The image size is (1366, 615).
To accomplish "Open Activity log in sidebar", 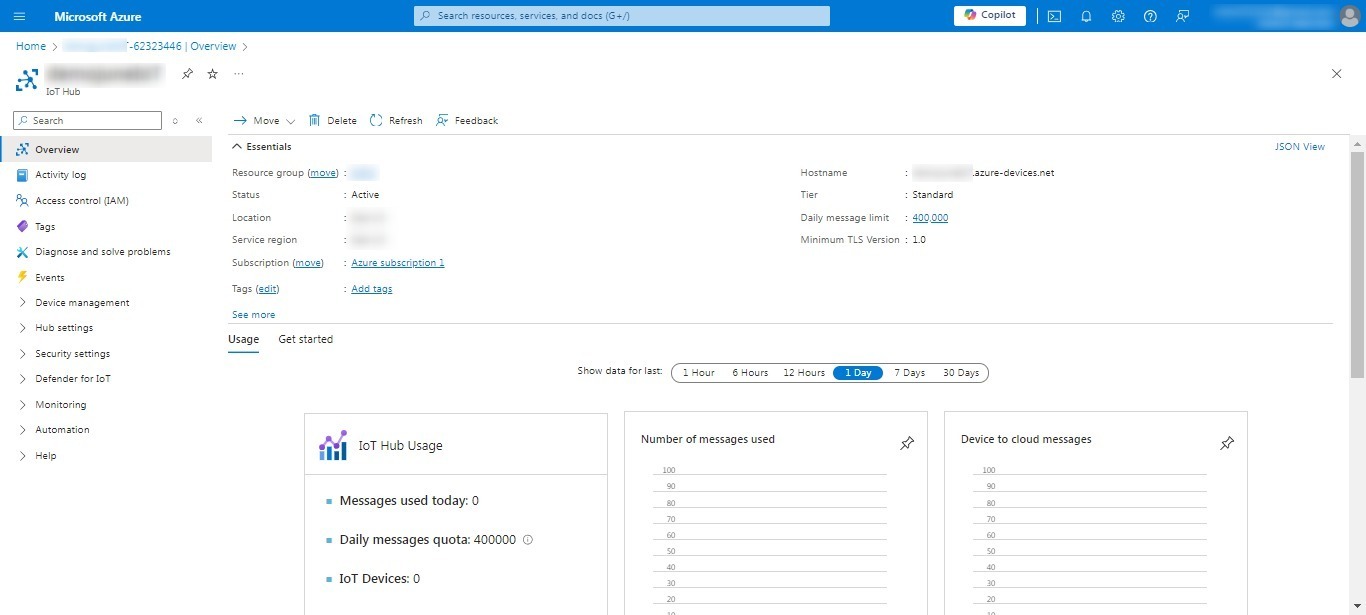I will pos(60,175).
